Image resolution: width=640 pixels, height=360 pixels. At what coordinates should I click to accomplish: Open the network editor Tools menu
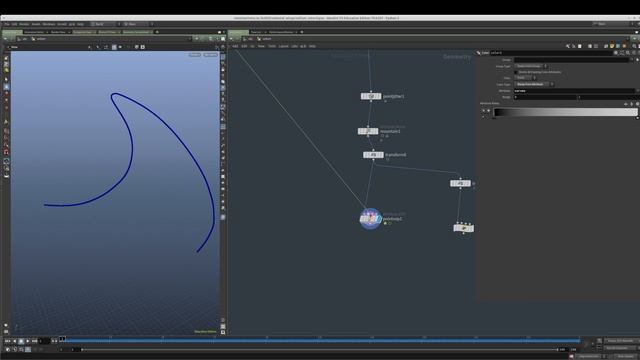[x=272, y=46]
